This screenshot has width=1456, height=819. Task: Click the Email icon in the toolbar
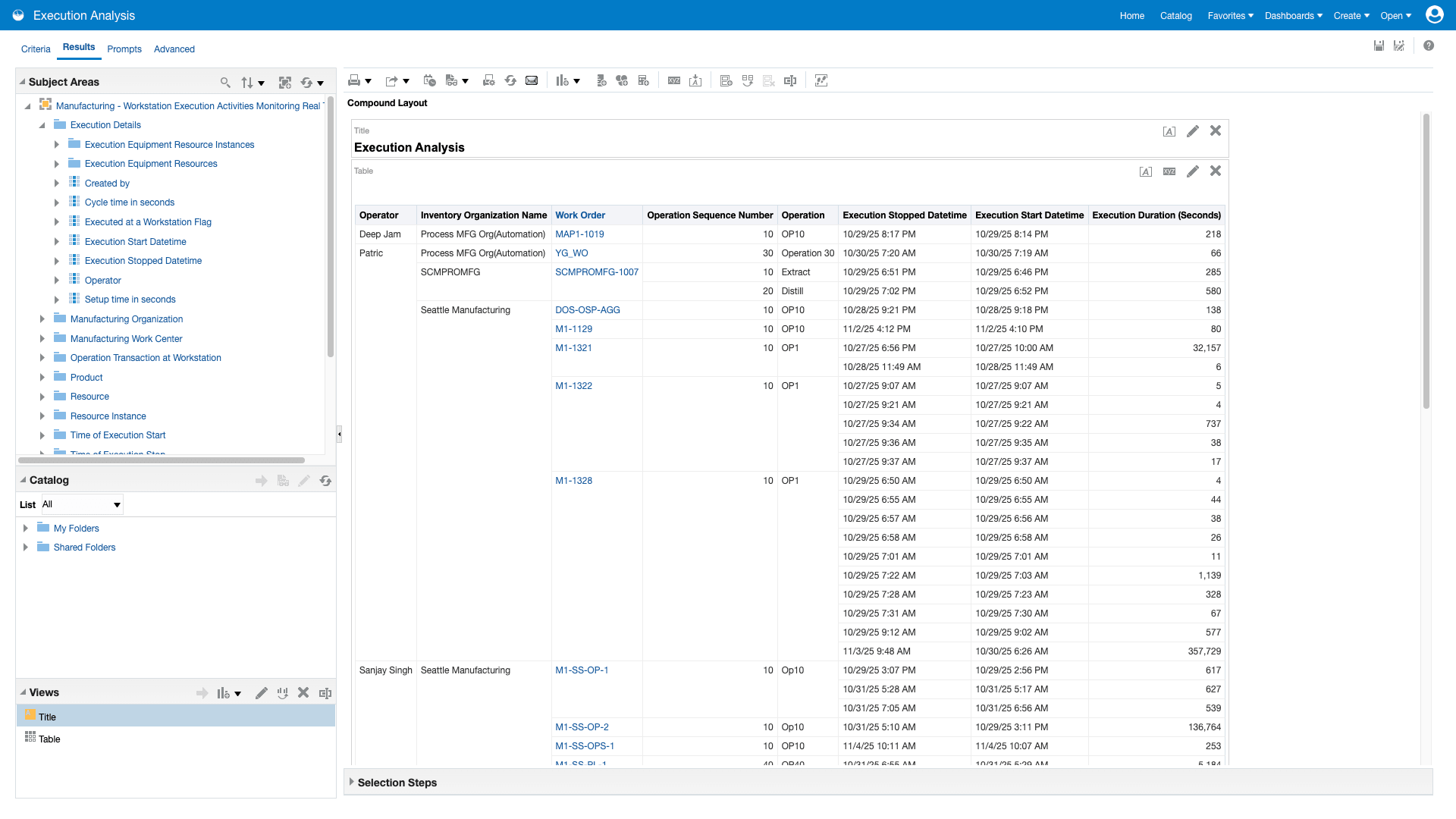tap(532, 80)
